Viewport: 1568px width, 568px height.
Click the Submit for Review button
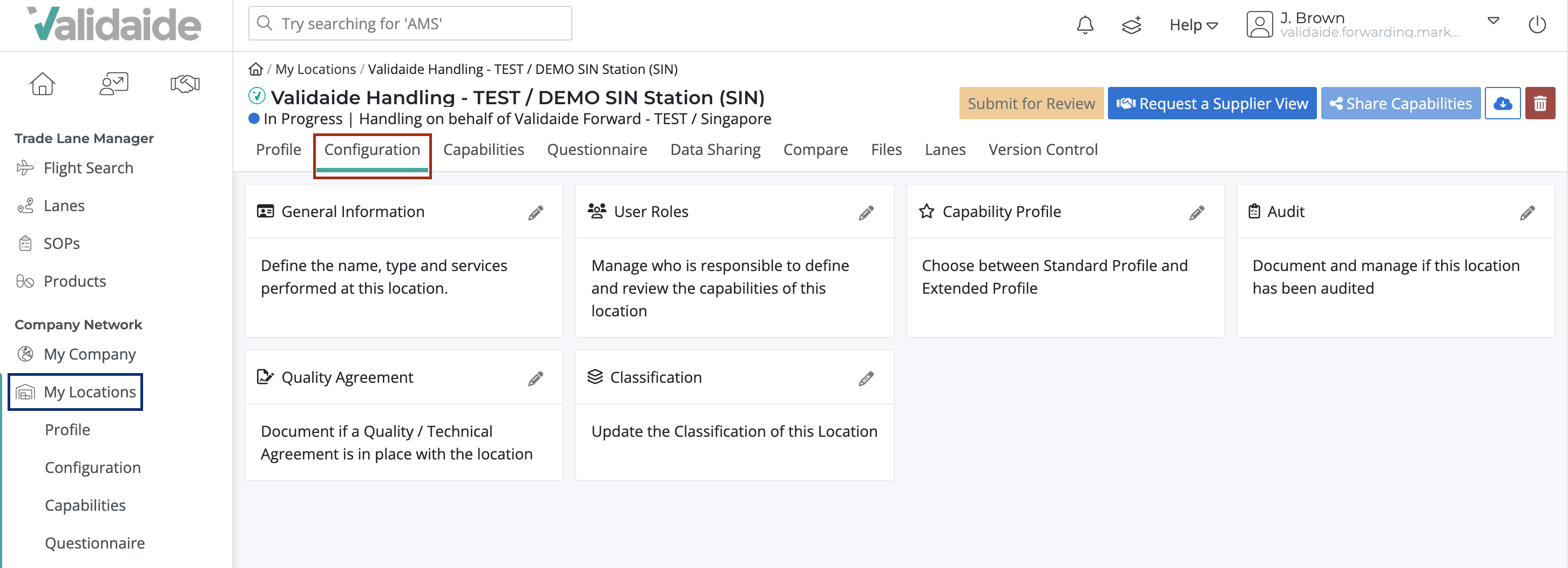(1031, 103)
